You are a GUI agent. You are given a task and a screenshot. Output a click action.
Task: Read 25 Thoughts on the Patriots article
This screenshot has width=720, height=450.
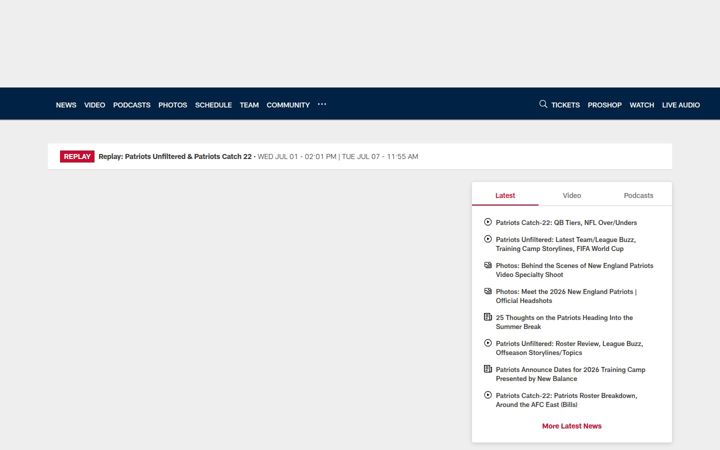tap(564, 322)
